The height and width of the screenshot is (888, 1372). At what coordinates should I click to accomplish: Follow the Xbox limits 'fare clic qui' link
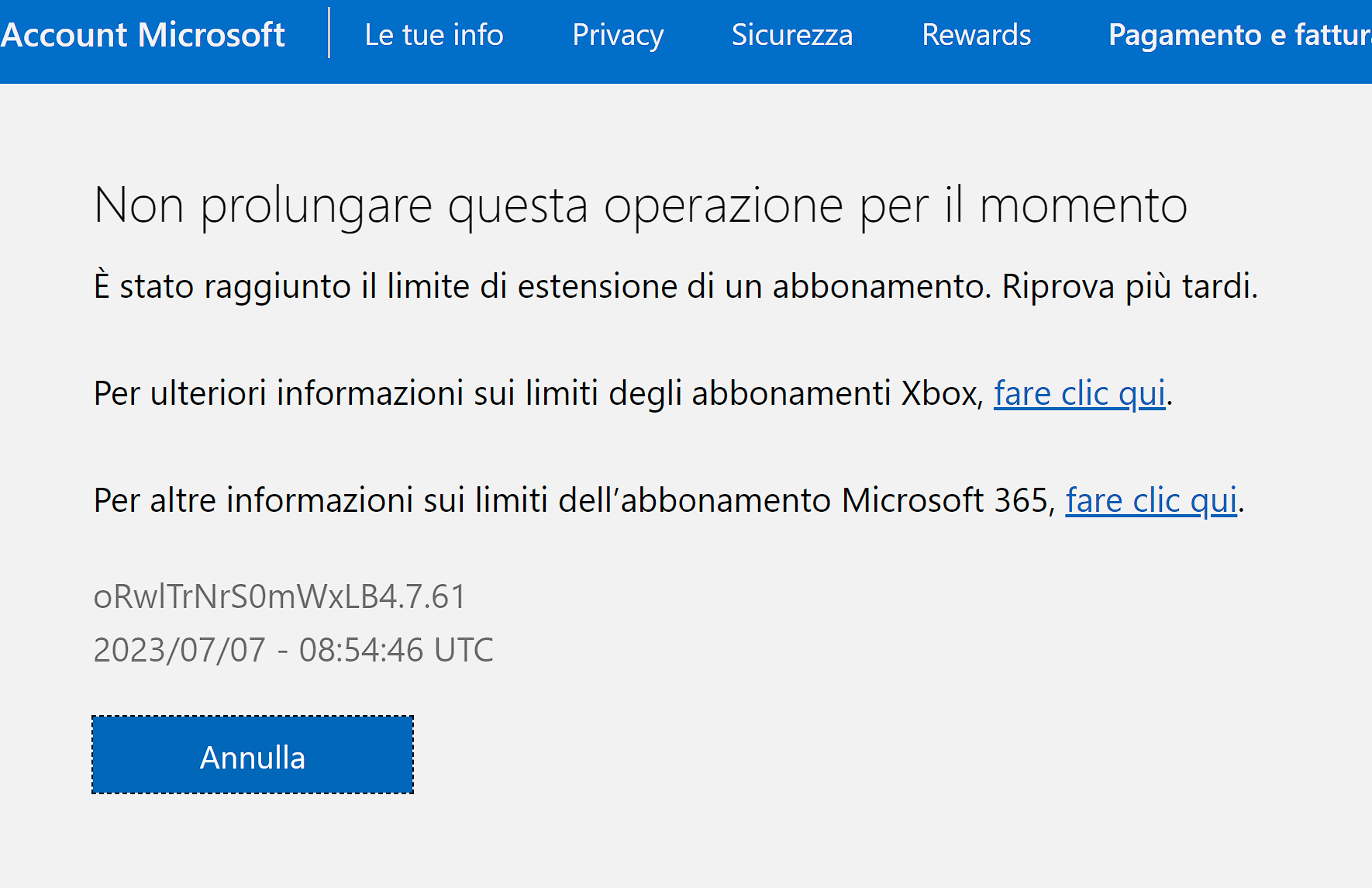click(1080, 393)
